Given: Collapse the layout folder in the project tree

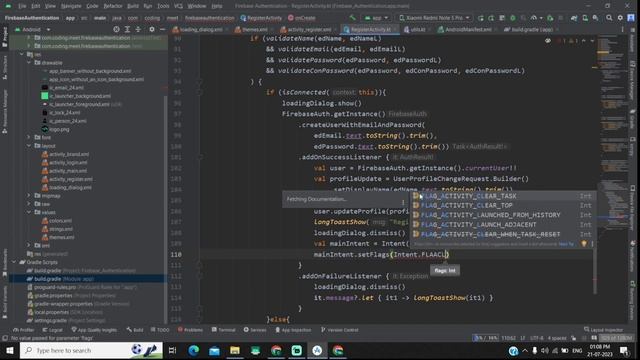Looking at the screenshot, I should coord(29,146).
